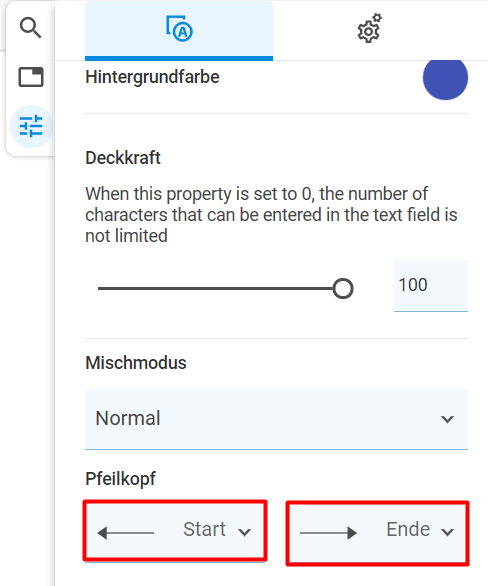Viewport: 488px width, 586px height.
Task: Select the properties sliders sidebar icon
Action: 31,126
